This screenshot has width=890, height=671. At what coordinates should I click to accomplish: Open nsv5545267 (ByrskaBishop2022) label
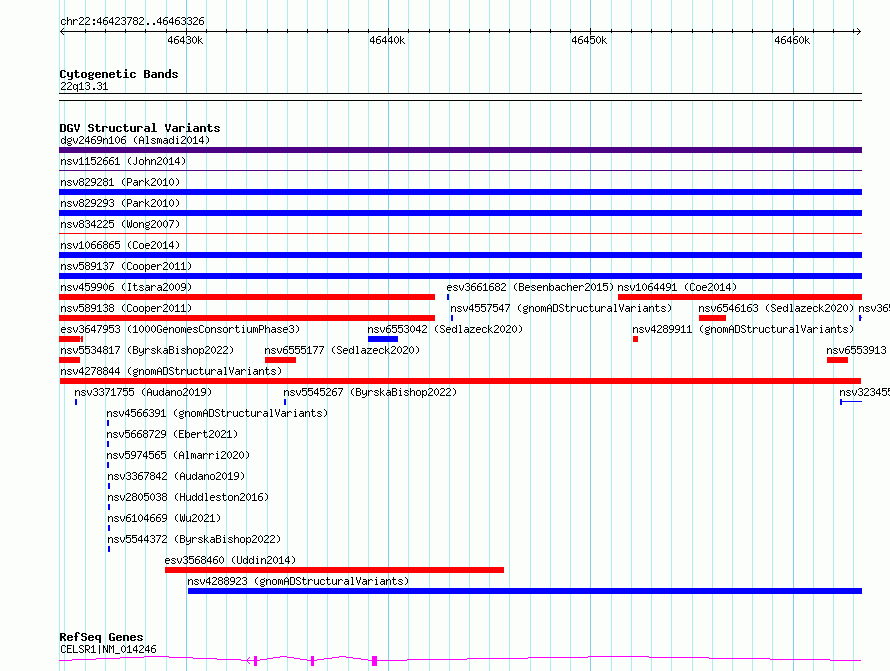pos(370,392)
